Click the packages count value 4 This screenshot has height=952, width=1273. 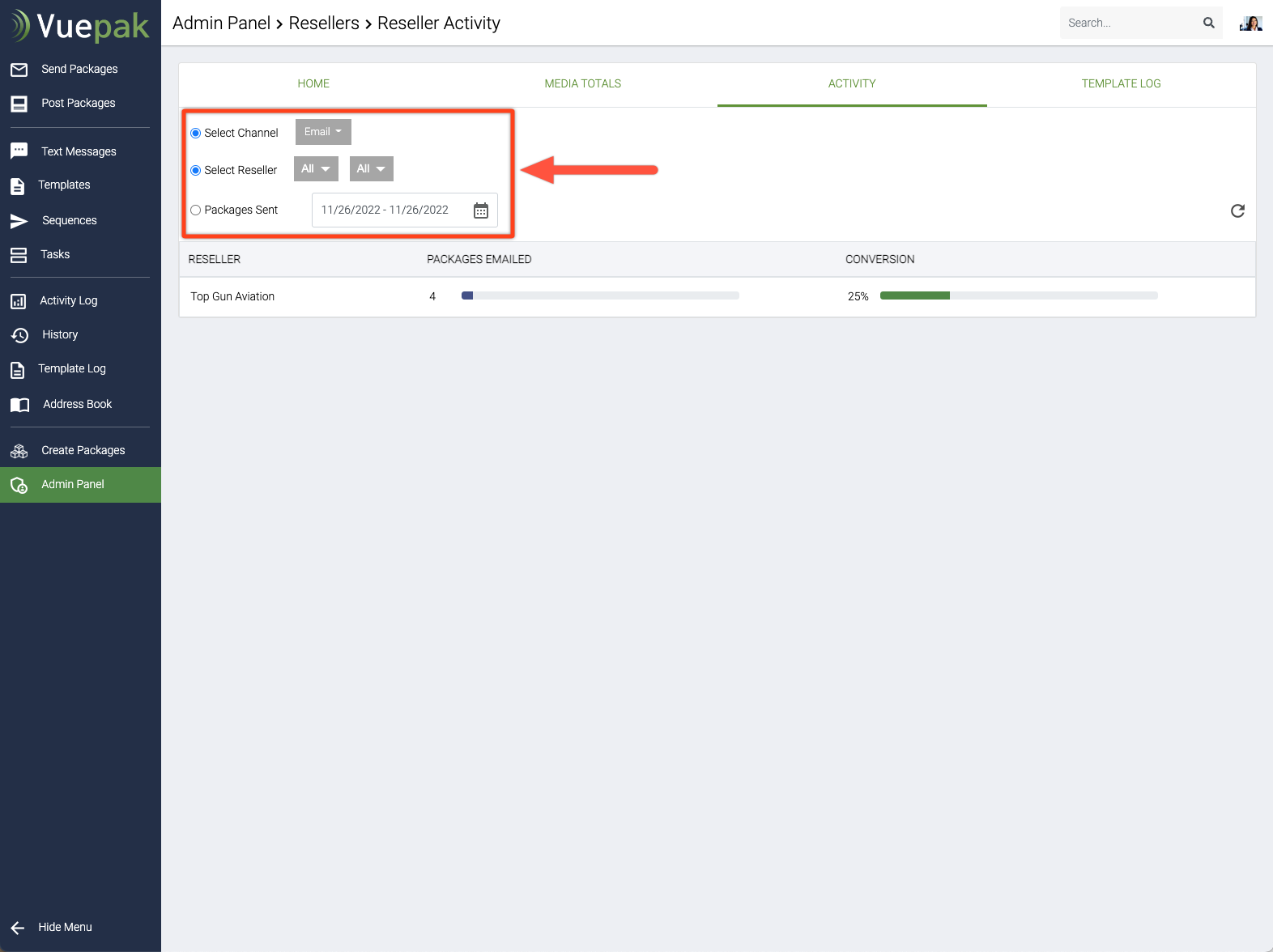(x=432, y=296)
